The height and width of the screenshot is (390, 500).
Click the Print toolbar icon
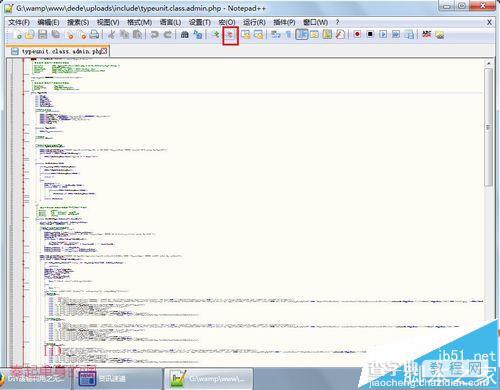pos(95,35)
